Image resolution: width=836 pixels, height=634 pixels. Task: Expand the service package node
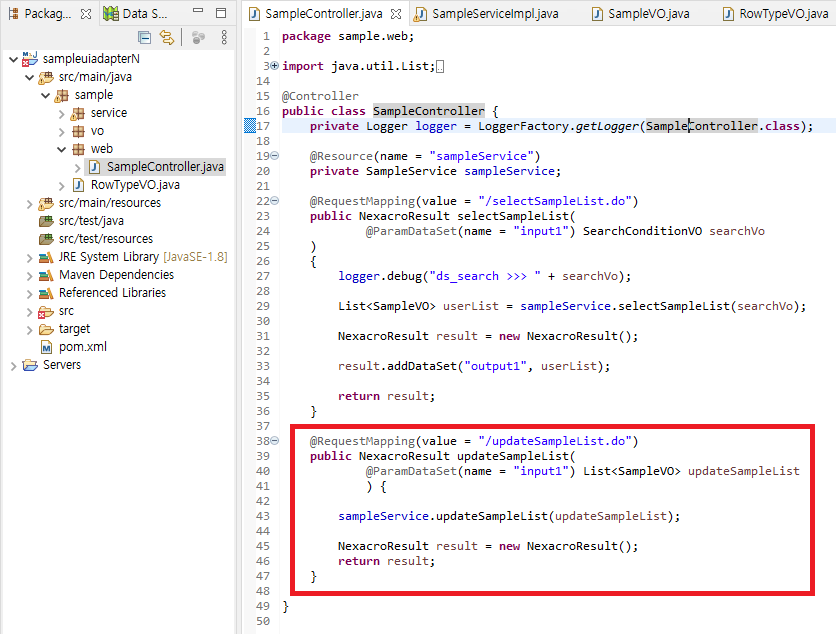[62, 113]
